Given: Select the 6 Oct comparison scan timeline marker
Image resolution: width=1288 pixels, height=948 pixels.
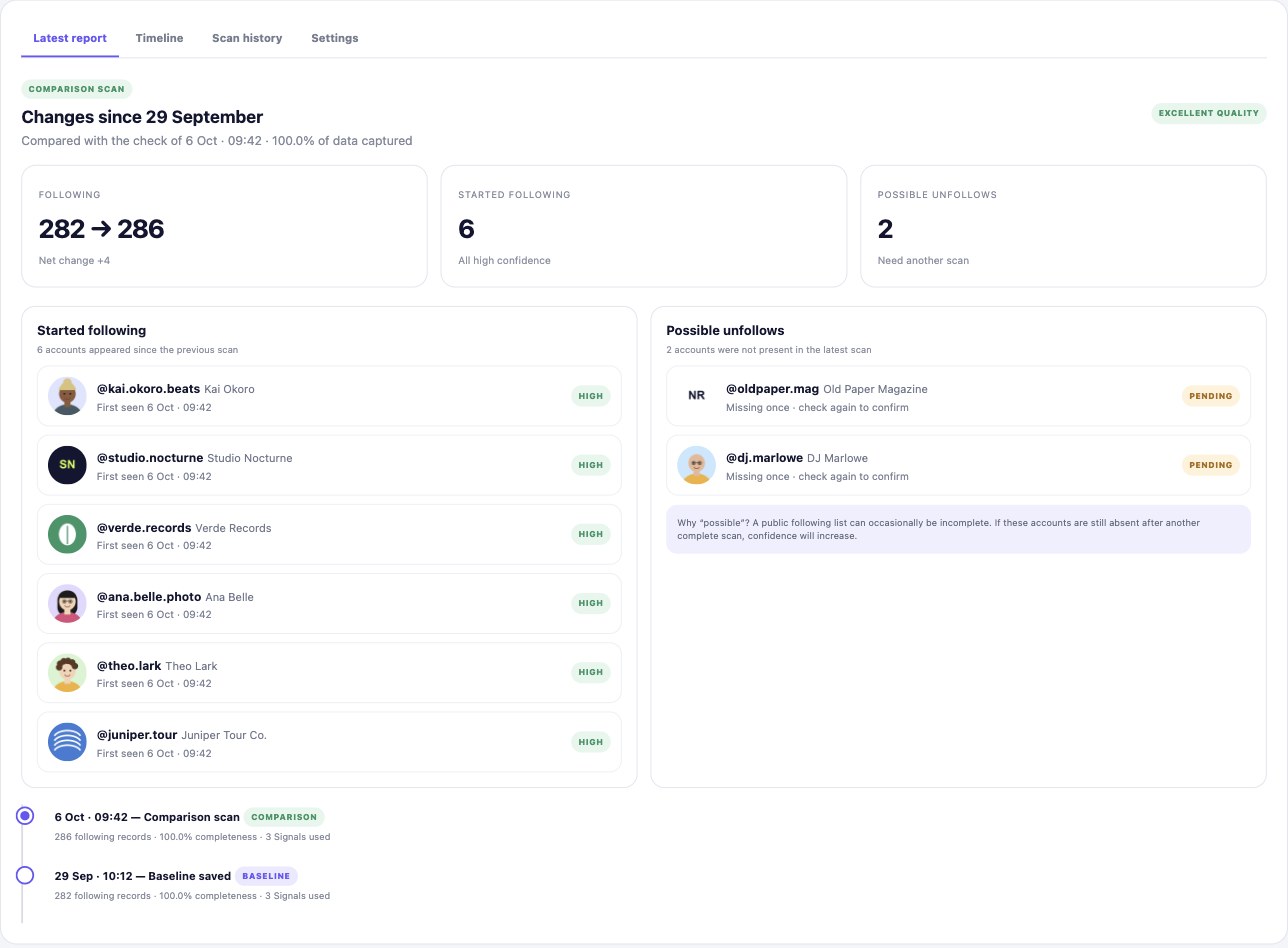Looking at the screenshot, I should (25, 816).
